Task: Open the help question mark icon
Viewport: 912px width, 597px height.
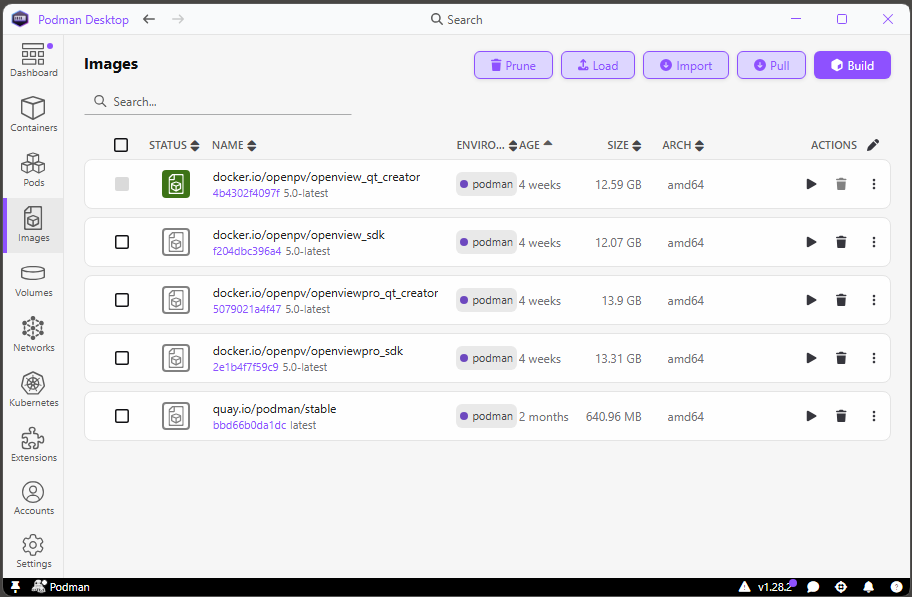Action: click(896, 587)
